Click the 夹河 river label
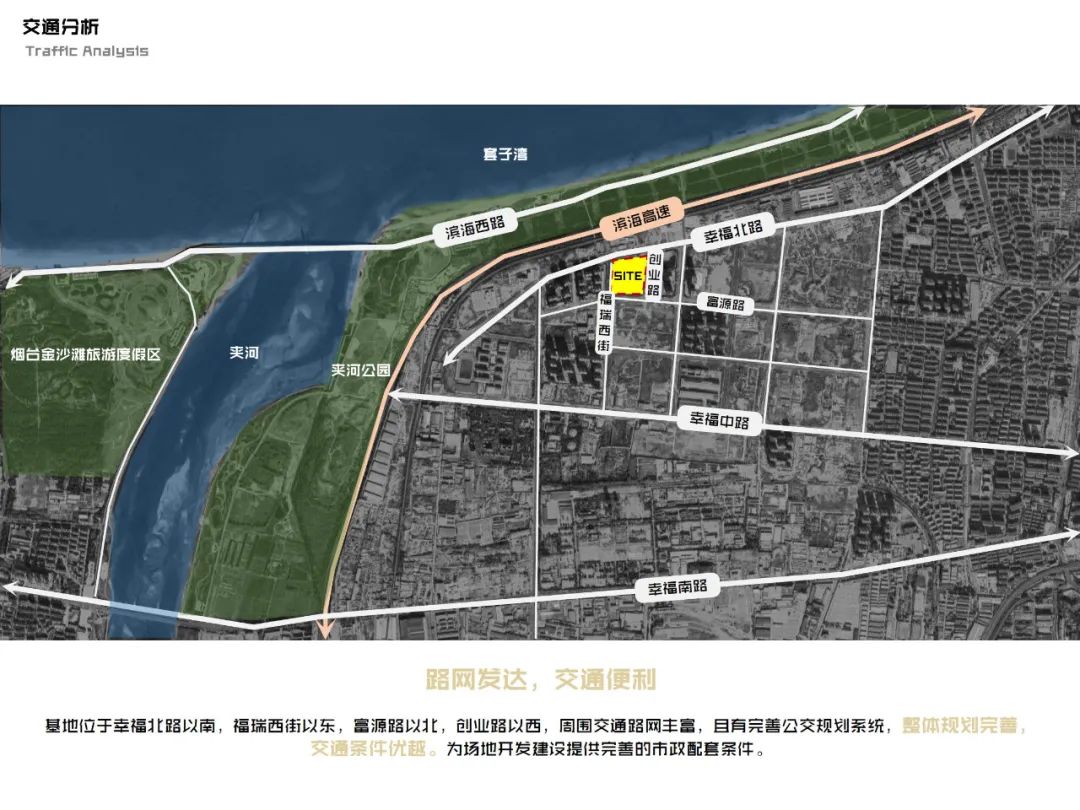1080x810 pixels. tap(244, 353)
